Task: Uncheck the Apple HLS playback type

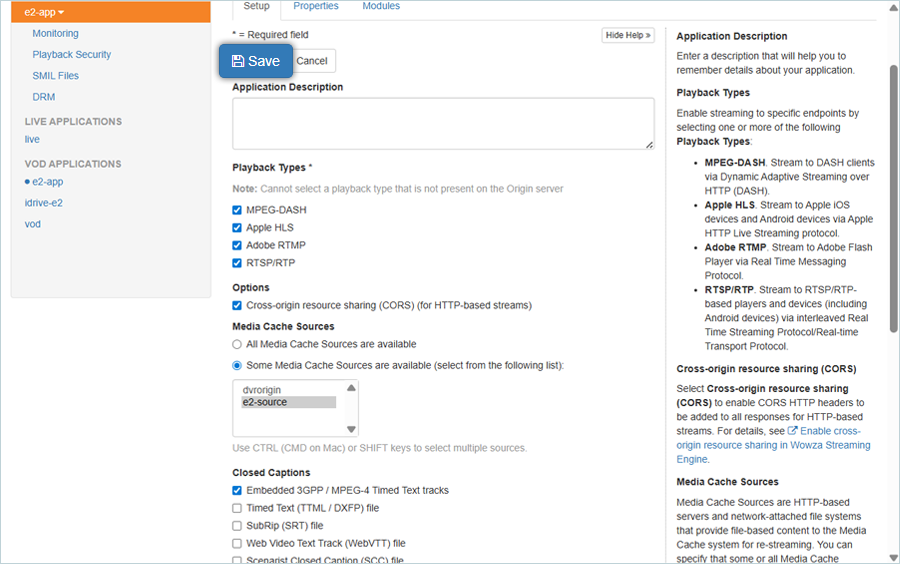Action: tap(237, 228)
